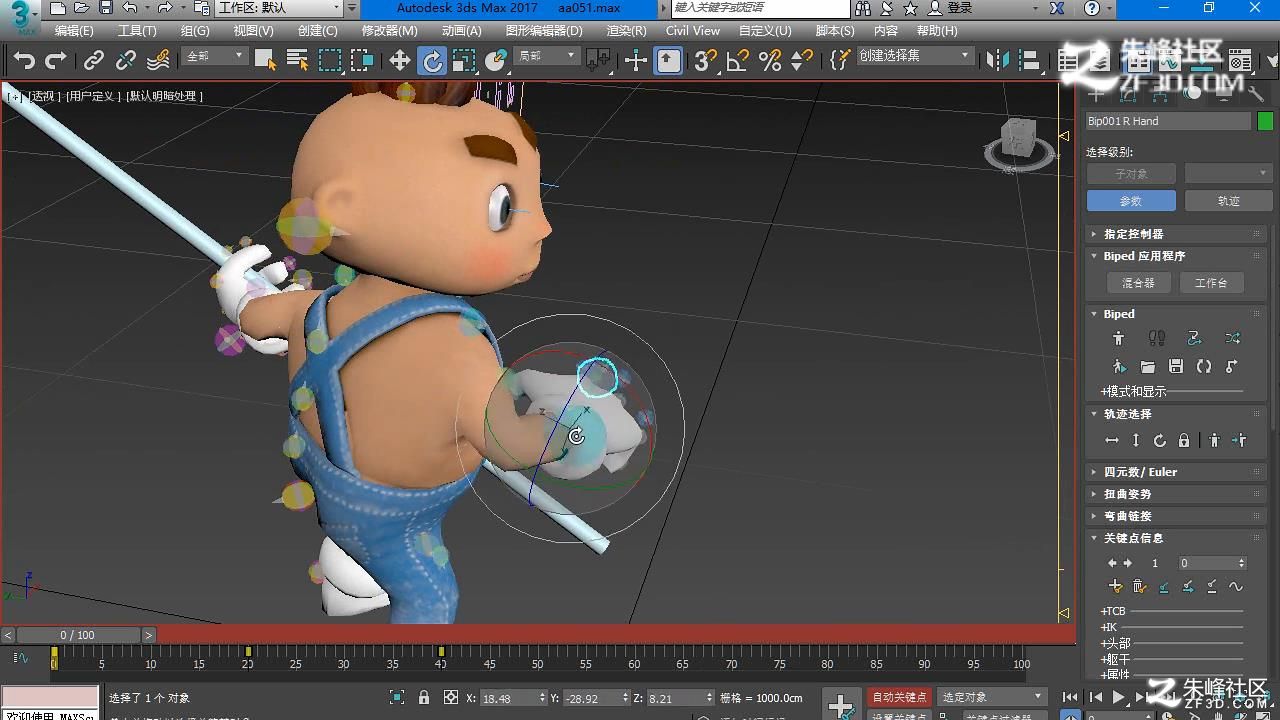Open the 渲染(R) menu
Screen dimensions: 1280x720
tap(626, 31)
